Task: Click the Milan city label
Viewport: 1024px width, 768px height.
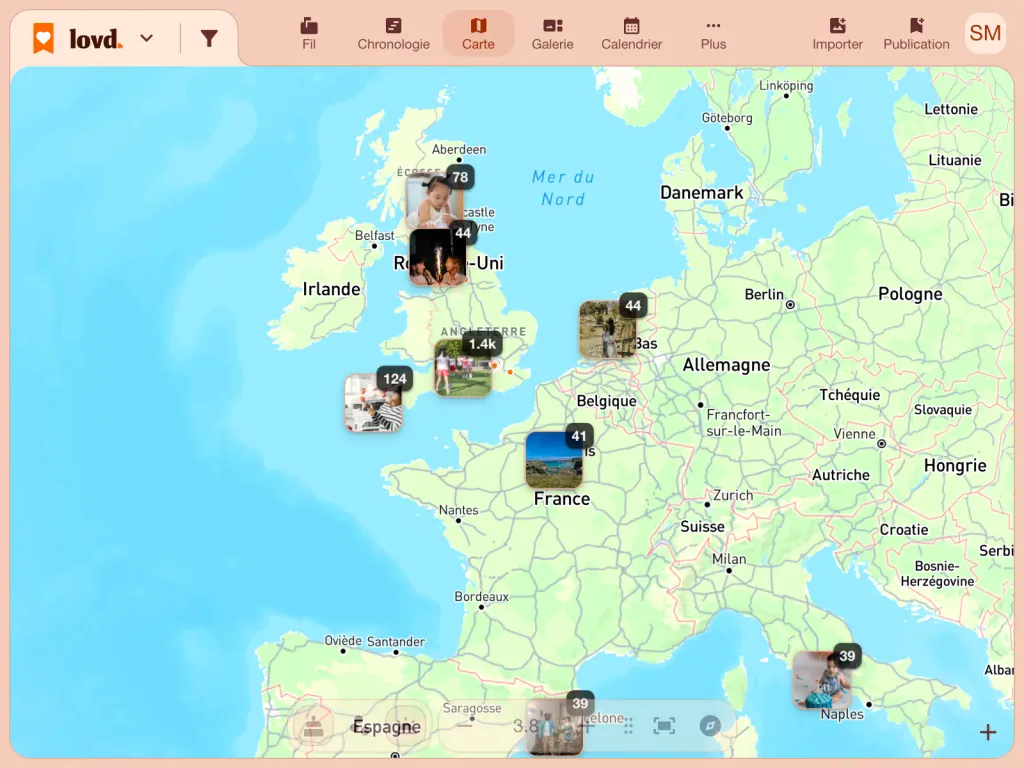Action: 729,559
